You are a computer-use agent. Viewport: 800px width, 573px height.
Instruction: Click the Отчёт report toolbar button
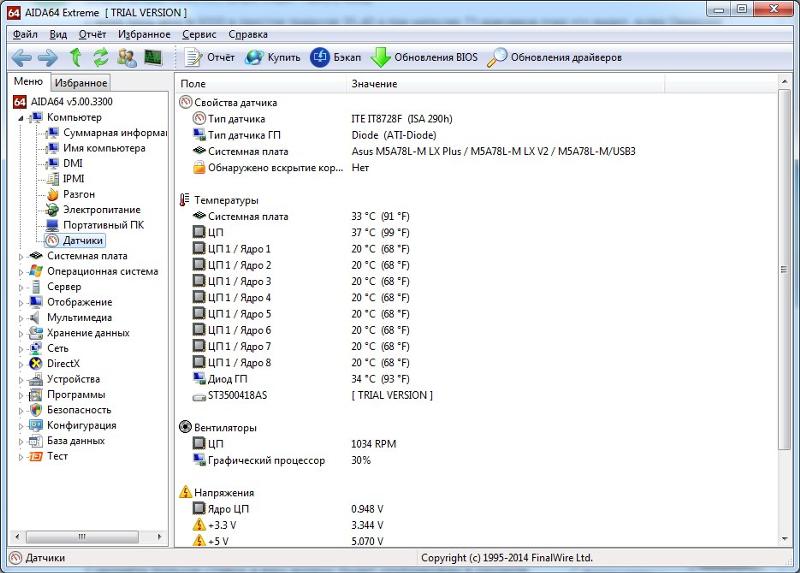pos(210,57)
